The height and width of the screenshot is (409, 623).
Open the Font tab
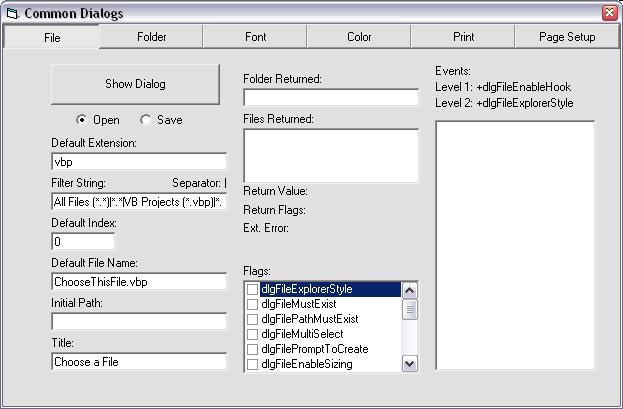click(x=255, y=37)
